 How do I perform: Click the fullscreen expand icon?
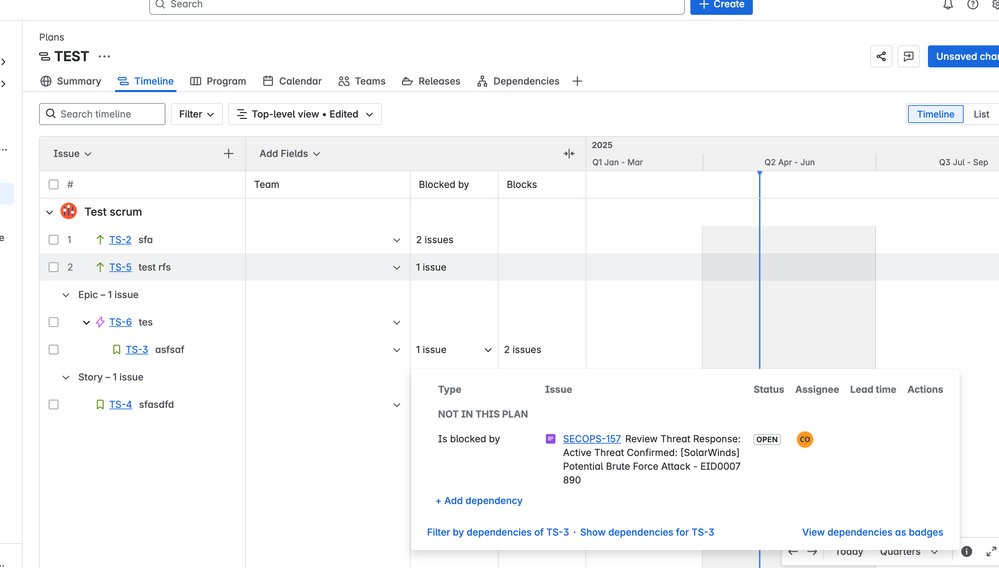click(991, 551)
